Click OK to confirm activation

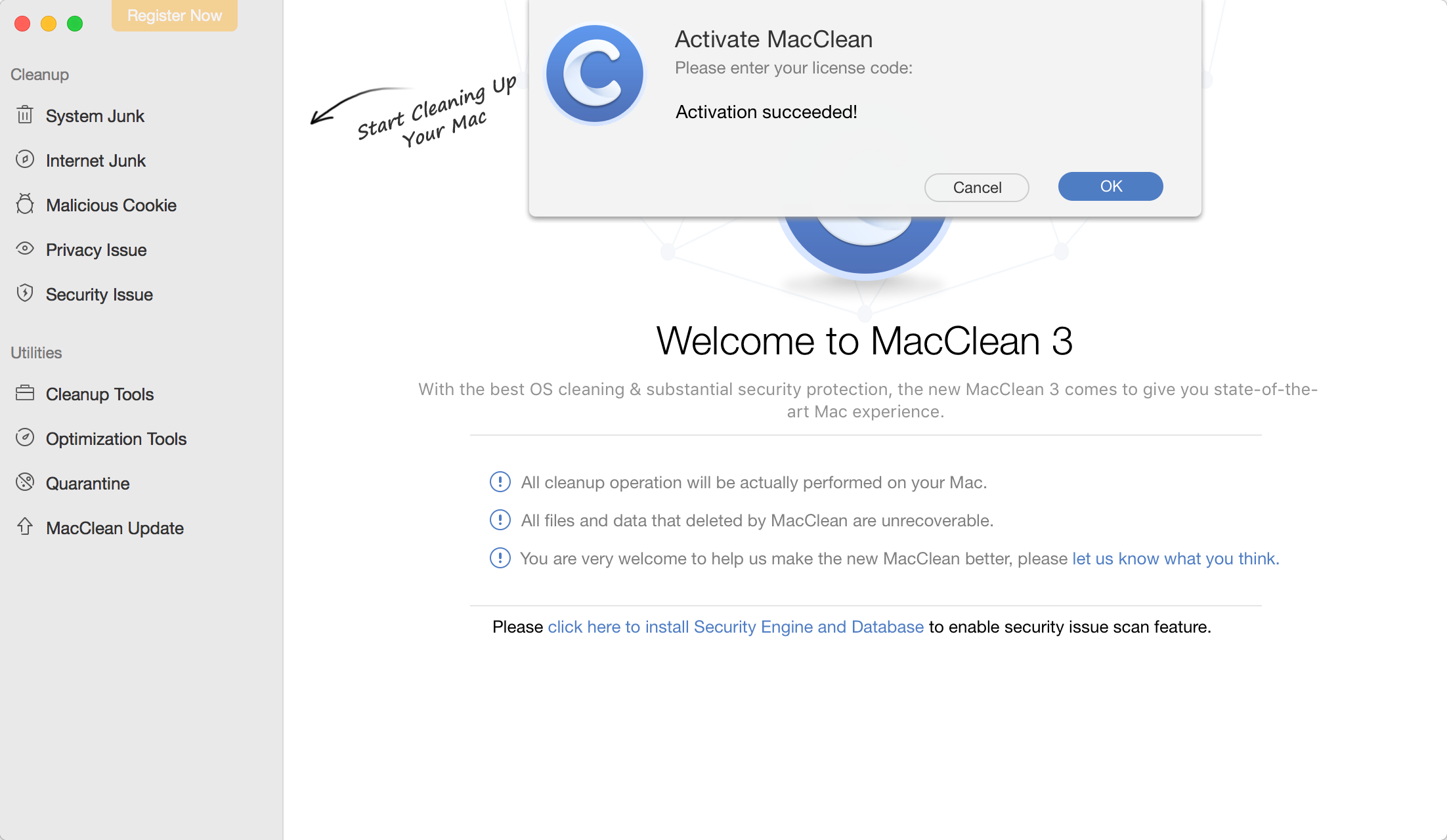[x=1111, y=186]
